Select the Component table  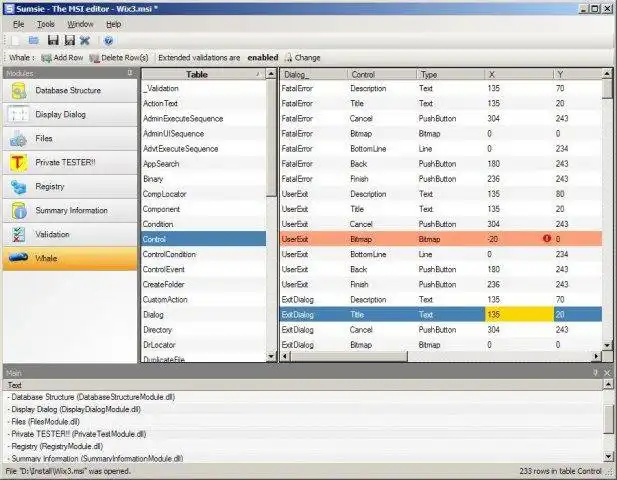[x=203, y=209]
